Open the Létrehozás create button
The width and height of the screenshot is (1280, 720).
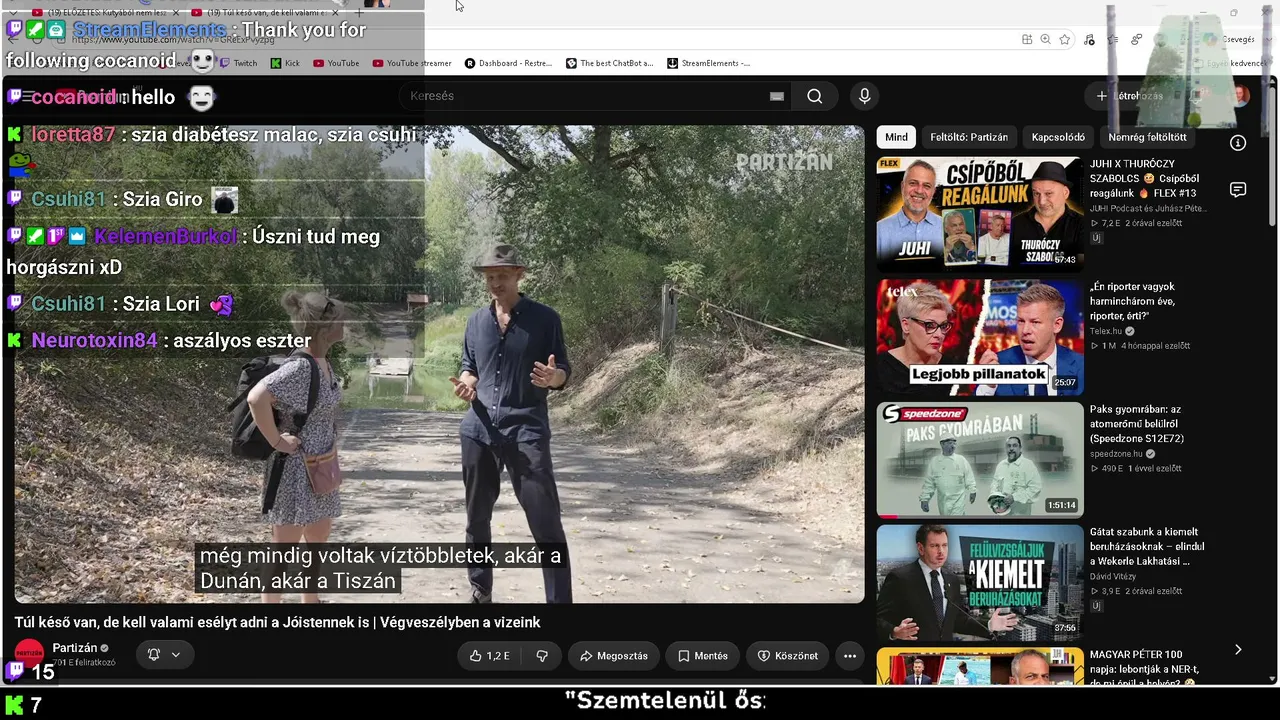[1130, 96]
